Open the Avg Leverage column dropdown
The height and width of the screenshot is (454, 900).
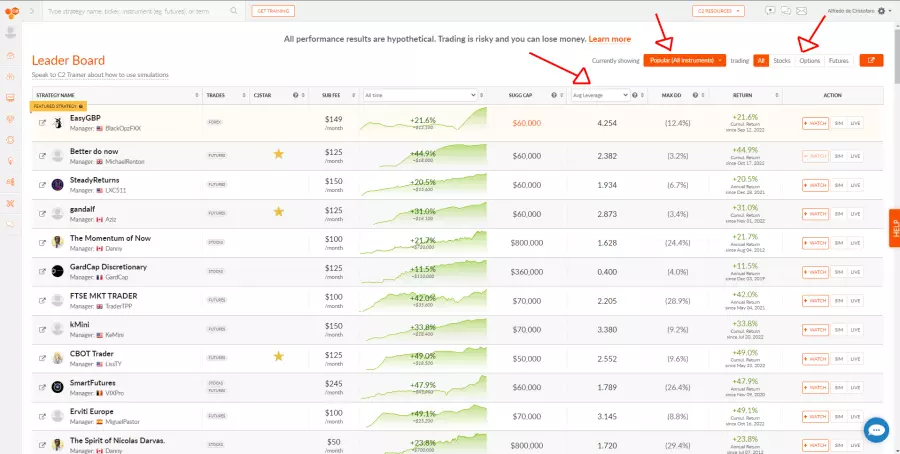click(600, 95)
